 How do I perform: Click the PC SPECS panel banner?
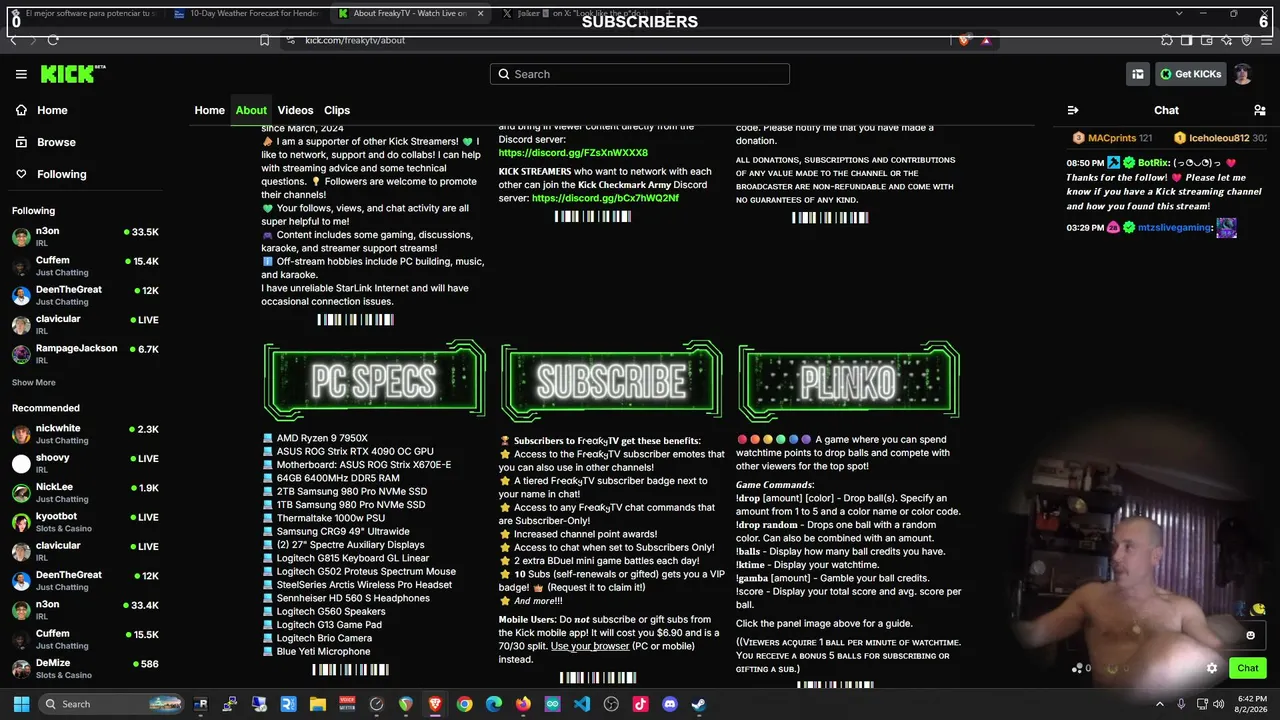tap(375, 381)
